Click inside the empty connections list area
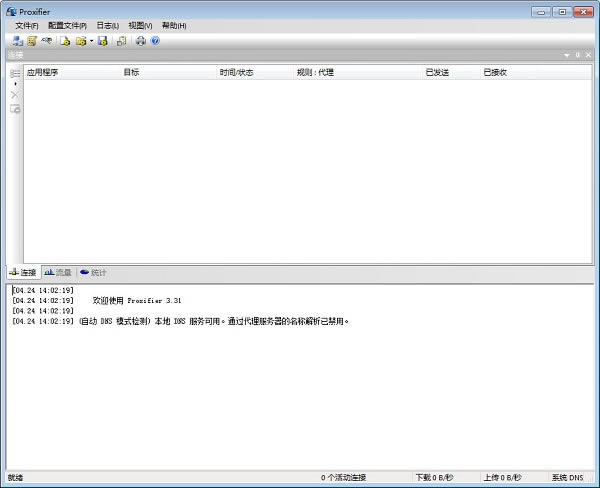Screen dimensions: 600x488 (x=308, y=171)
